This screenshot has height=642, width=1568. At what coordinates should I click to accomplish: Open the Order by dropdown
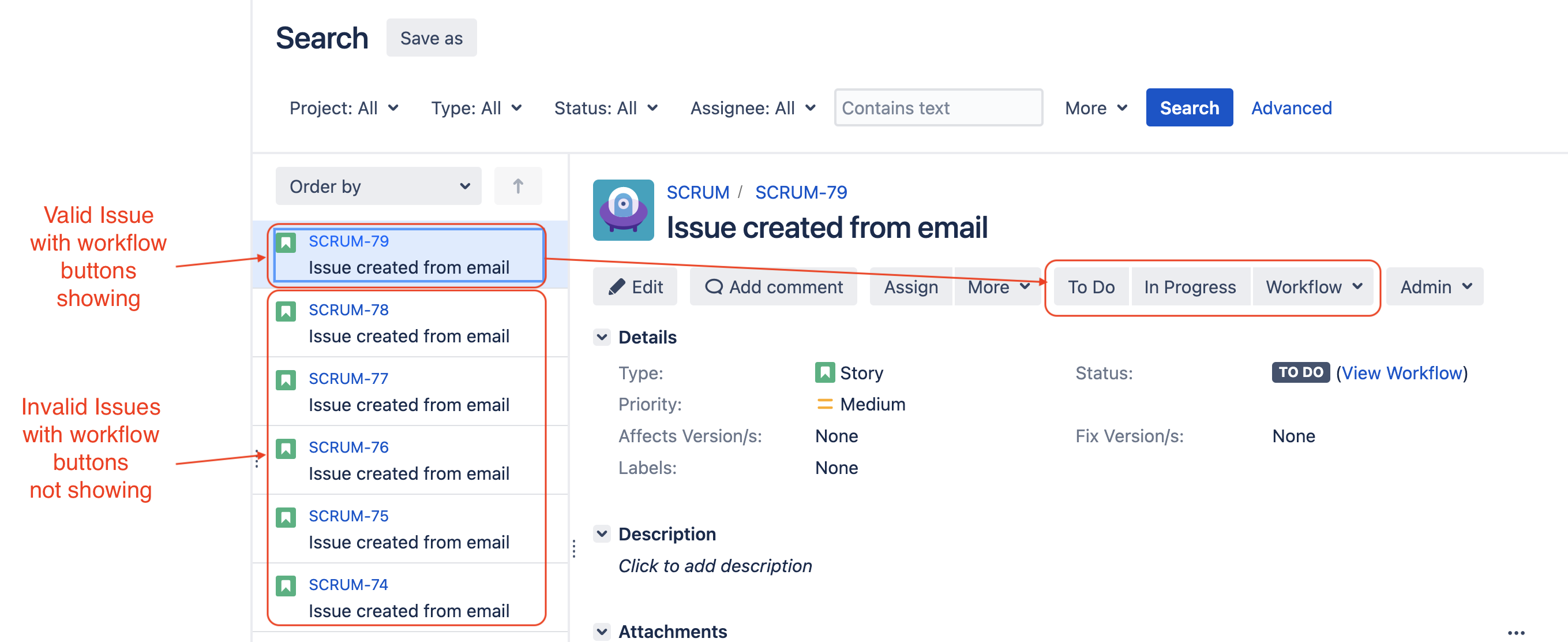(x=378, y=186)
